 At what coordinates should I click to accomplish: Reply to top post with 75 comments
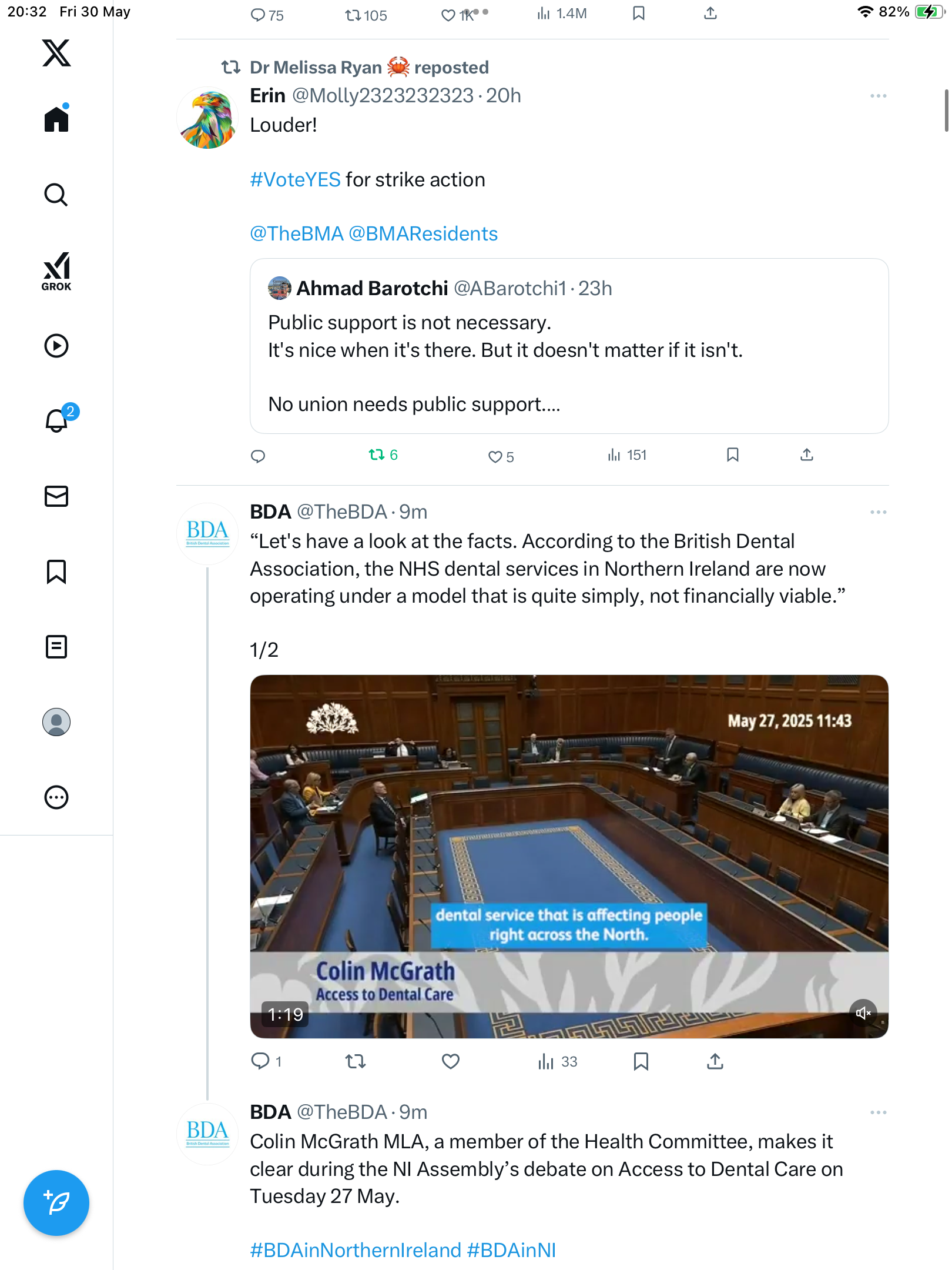267,15
